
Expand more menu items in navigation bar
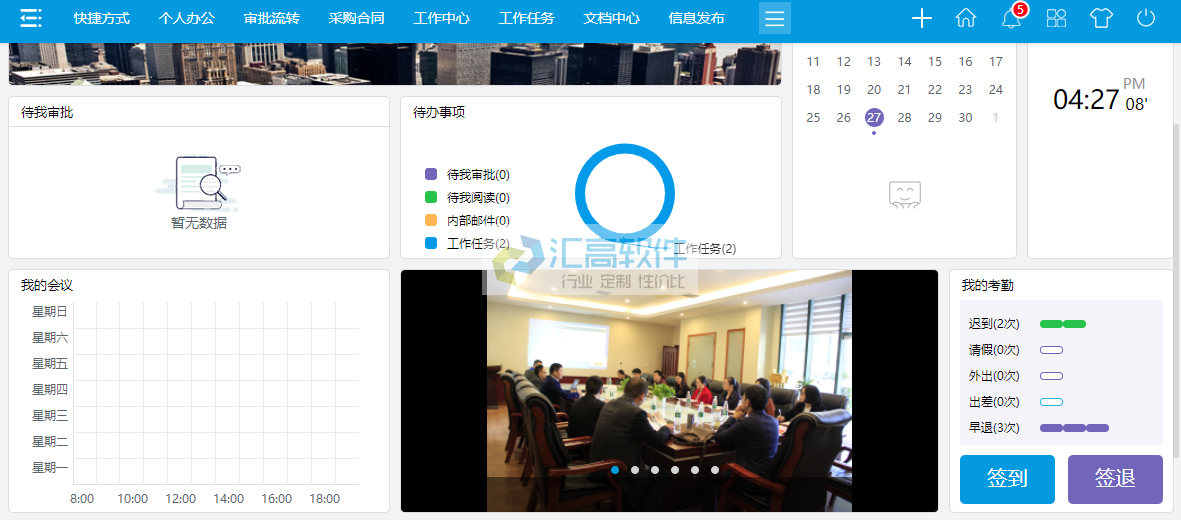[775, 18]
